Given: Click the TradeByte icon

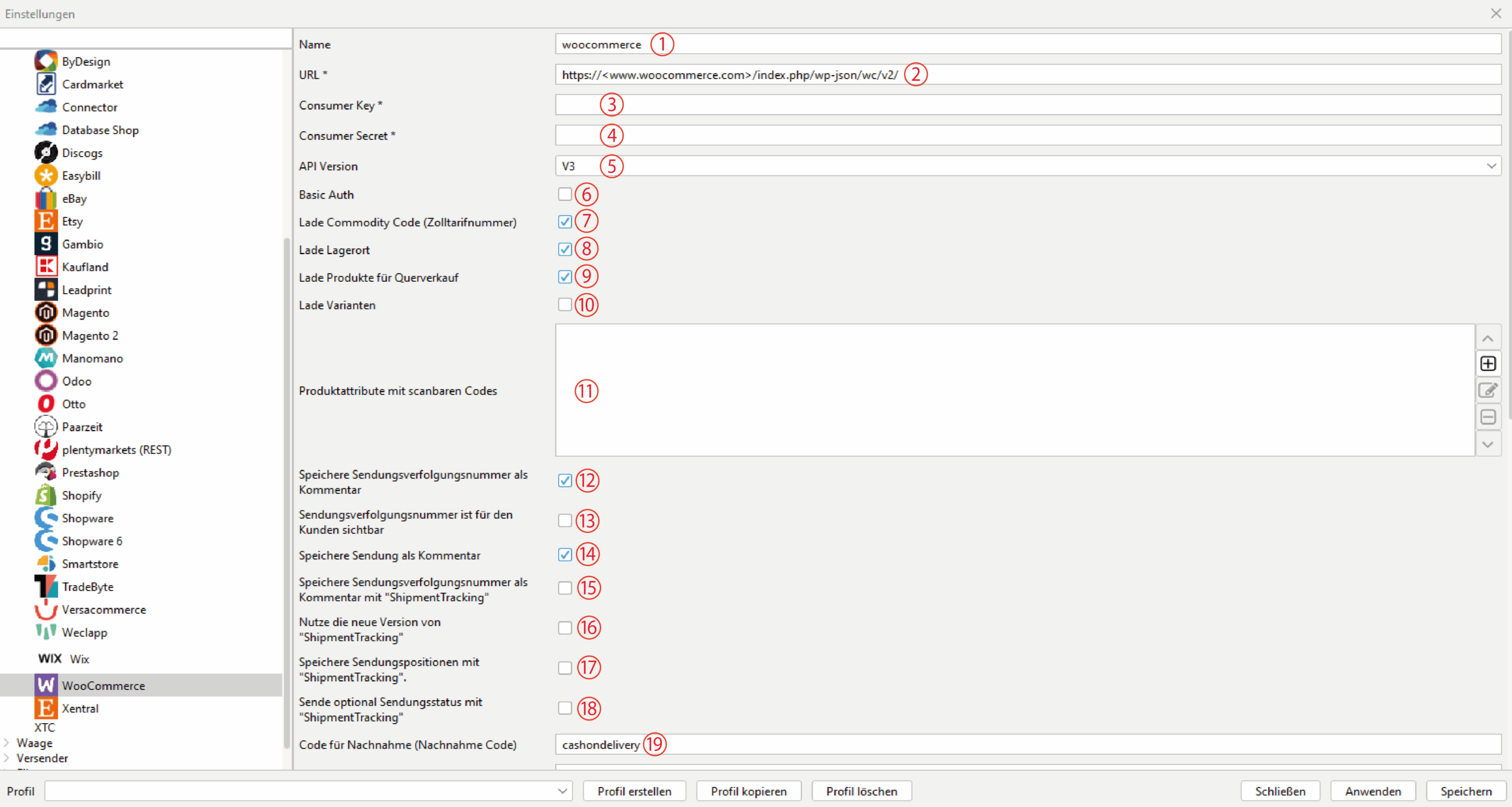Looking at the screenshot, I should (x=46, y=587).
